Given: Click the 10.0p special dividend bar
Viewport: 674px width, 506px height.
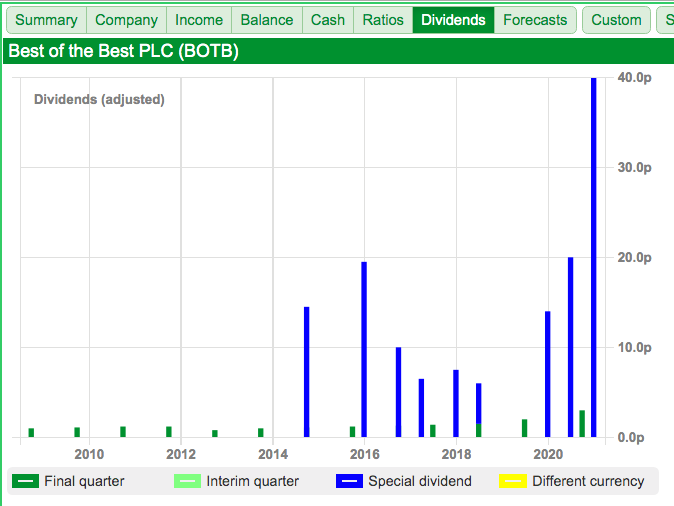Looking at the screenshot, I should point(398,392).
